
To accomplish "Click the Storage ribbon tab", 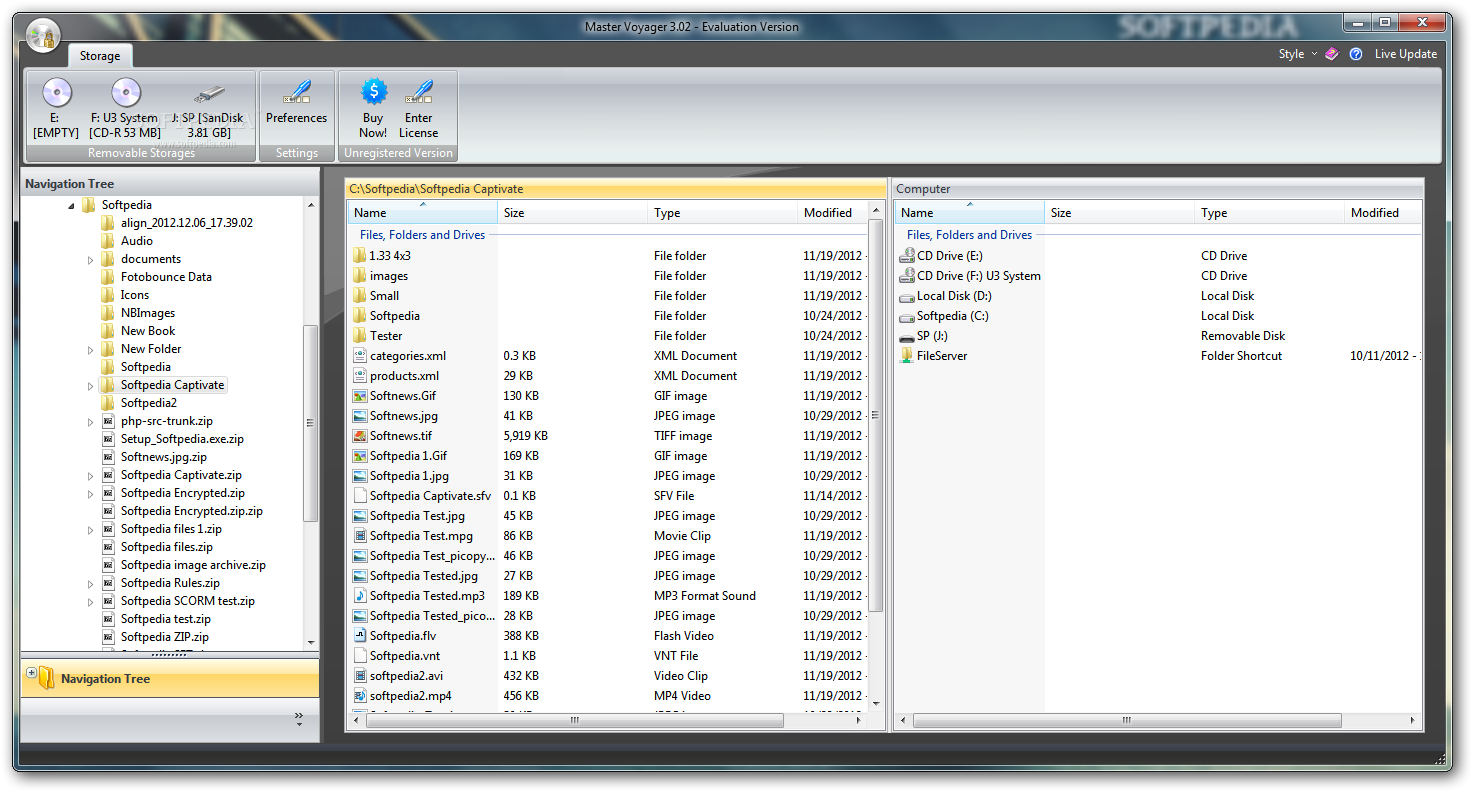I will pos(100,56).
